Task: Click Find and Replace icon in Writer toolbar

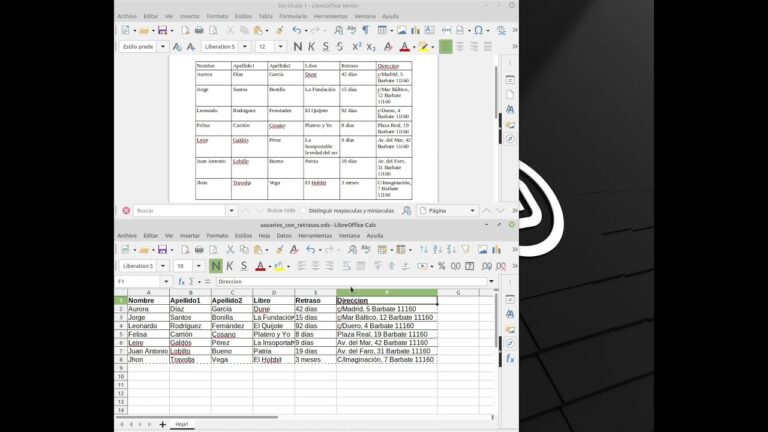Action: pos(338,30)
